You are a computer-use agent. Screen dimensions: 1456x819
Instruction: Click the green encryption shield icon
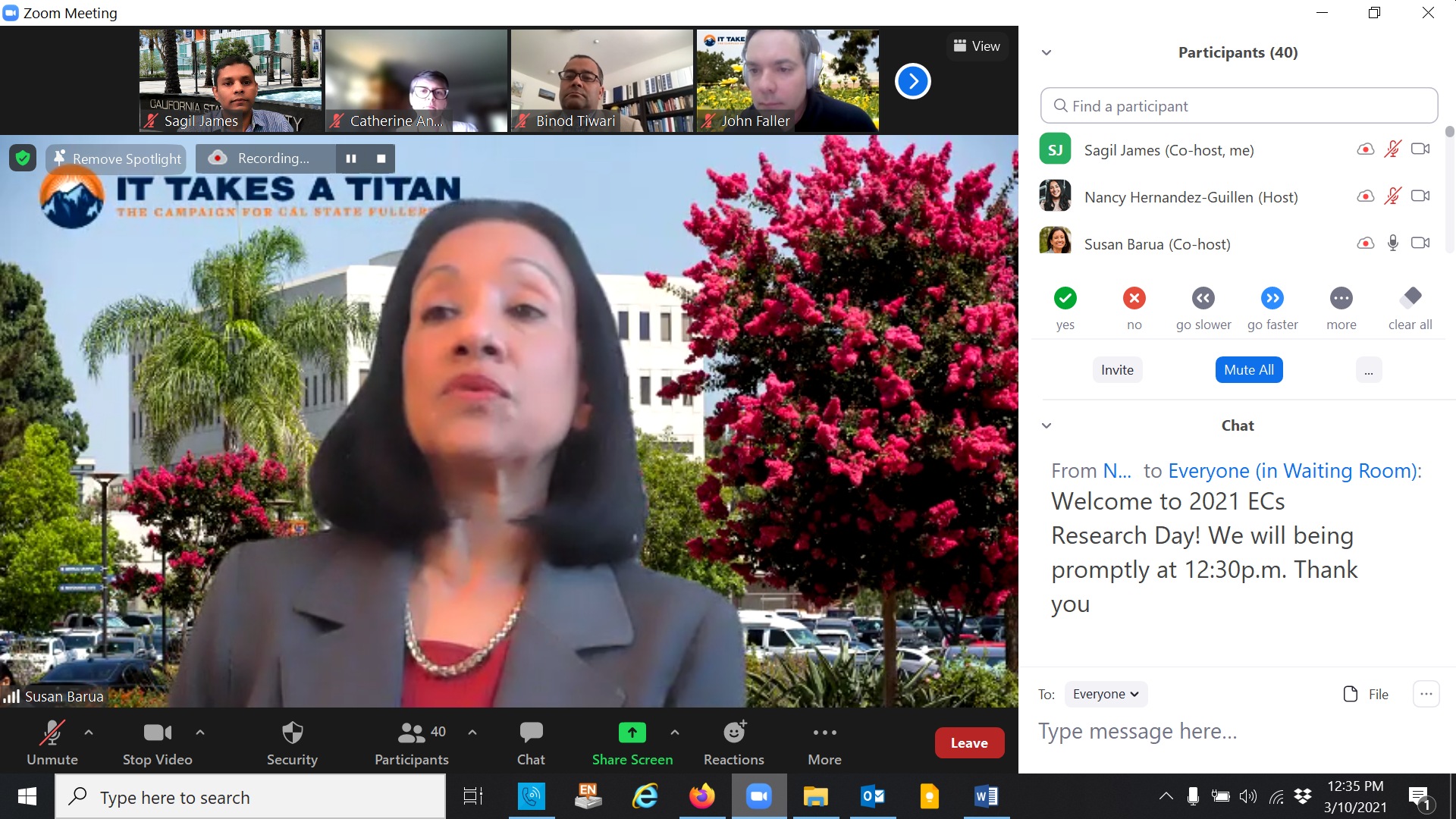click(x=23, y=158)
